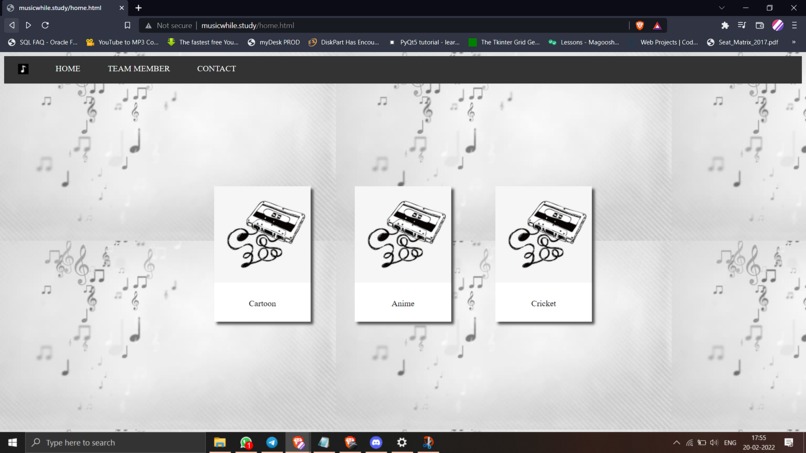The width and height of the screenshot is (806, 453).
Task: Open the last pinned taskbar app
Action: tap(428, 442)
